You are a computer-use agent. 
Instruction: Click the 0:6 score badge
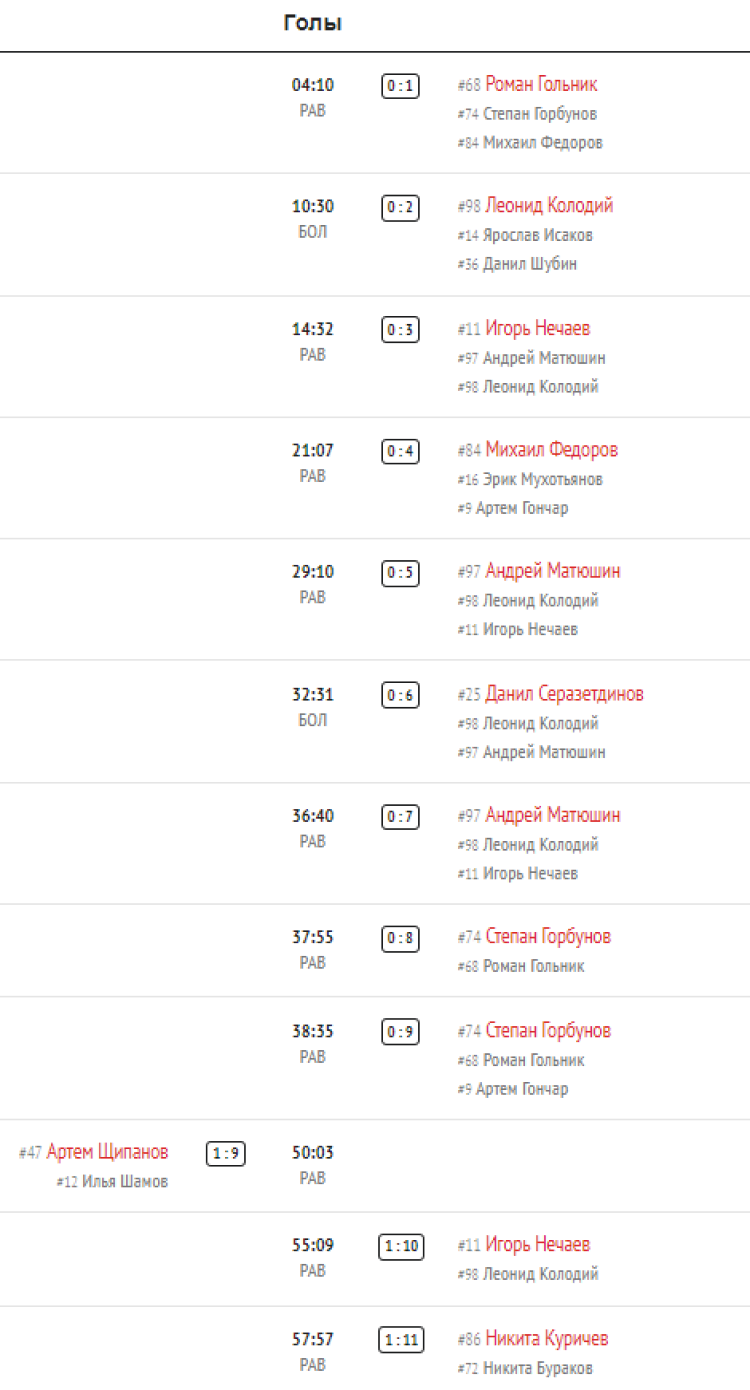[400, 696]
